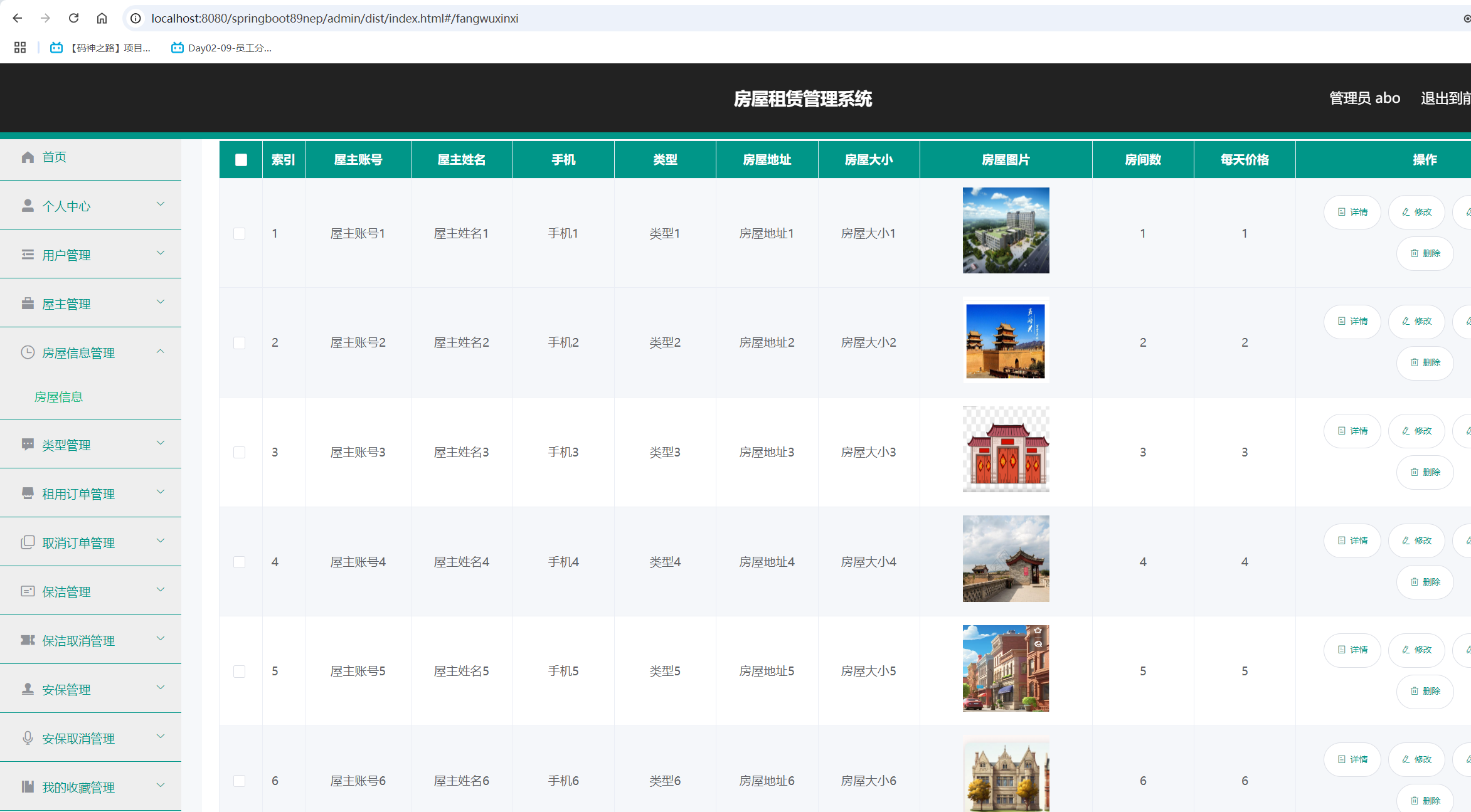Collapse the 房屋信息管理 chevron
Viewport: 1471px width, 812px height.
point(161,351)
